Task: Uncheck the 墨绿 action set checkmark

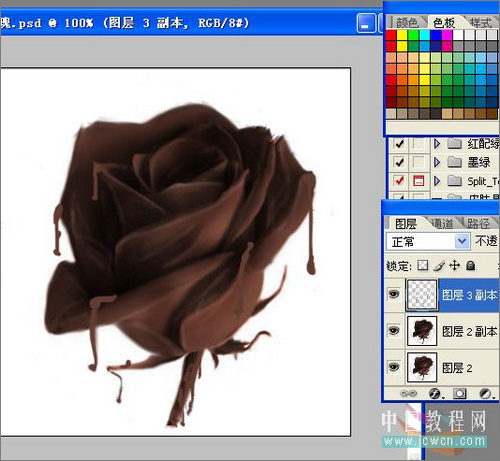Action: coord(399,162)
